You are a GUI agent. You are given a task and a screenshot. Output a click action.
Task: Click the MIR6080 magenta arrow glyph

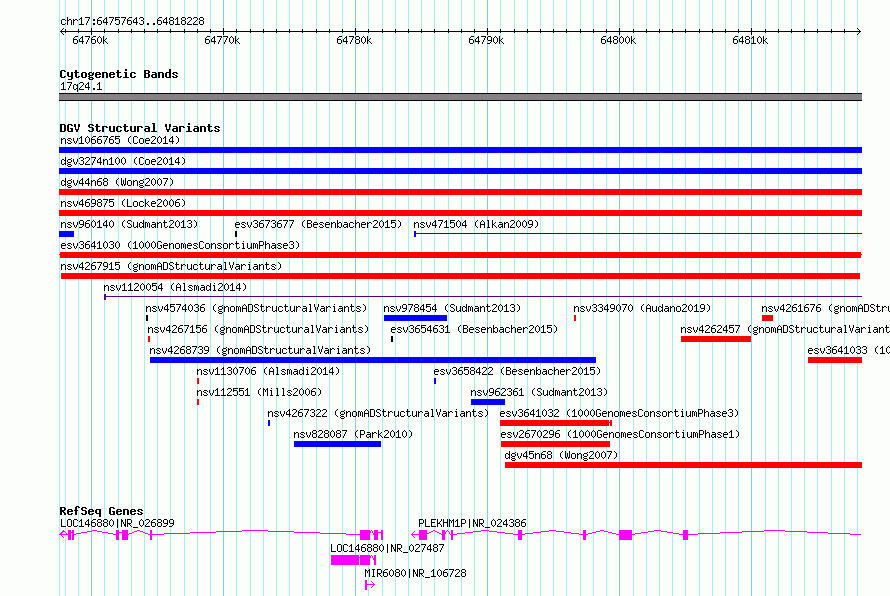click(x=370, y=585)
